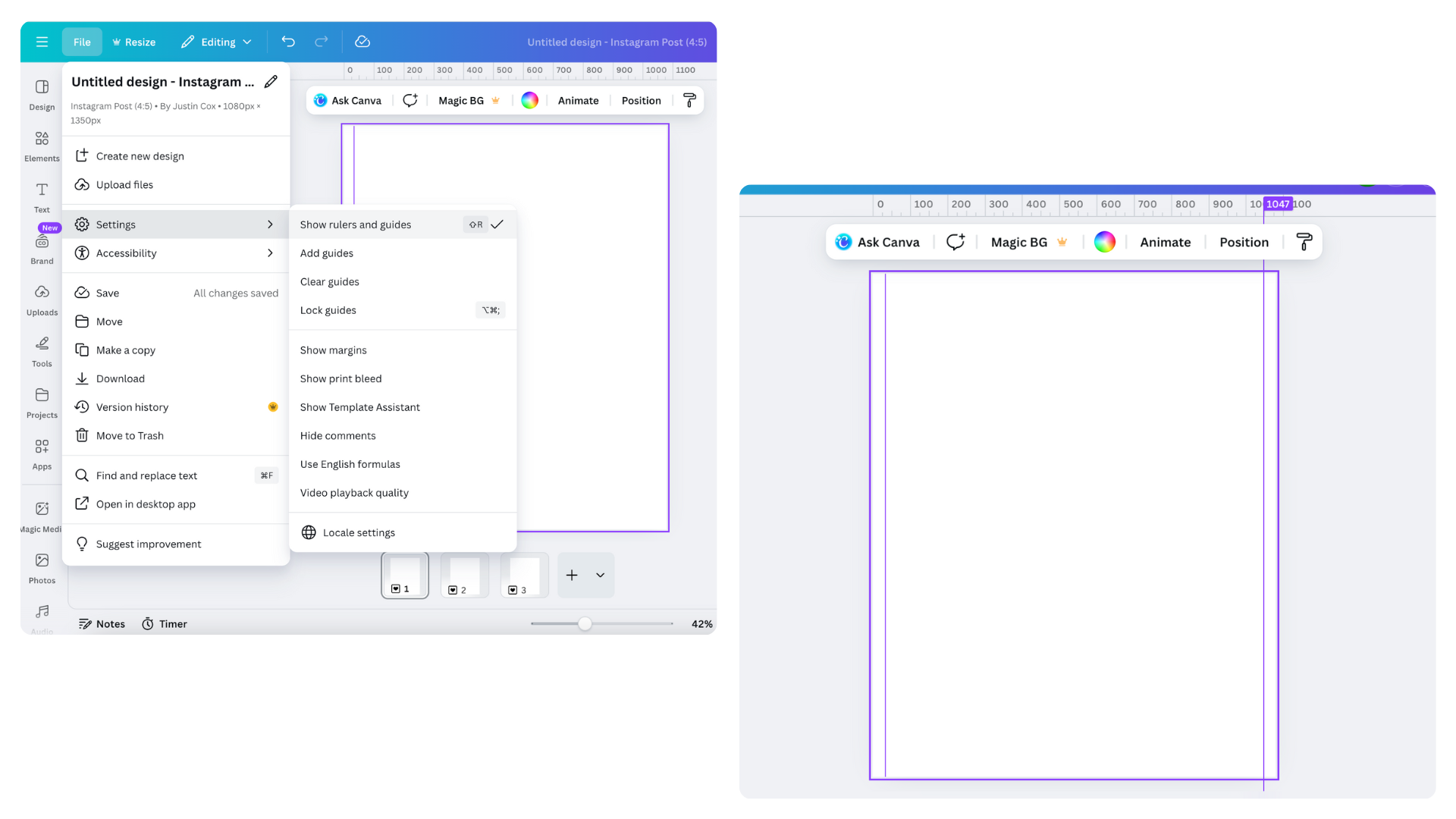Click Position in right window
The image size is (1456, 819).
coord(1244,242)
